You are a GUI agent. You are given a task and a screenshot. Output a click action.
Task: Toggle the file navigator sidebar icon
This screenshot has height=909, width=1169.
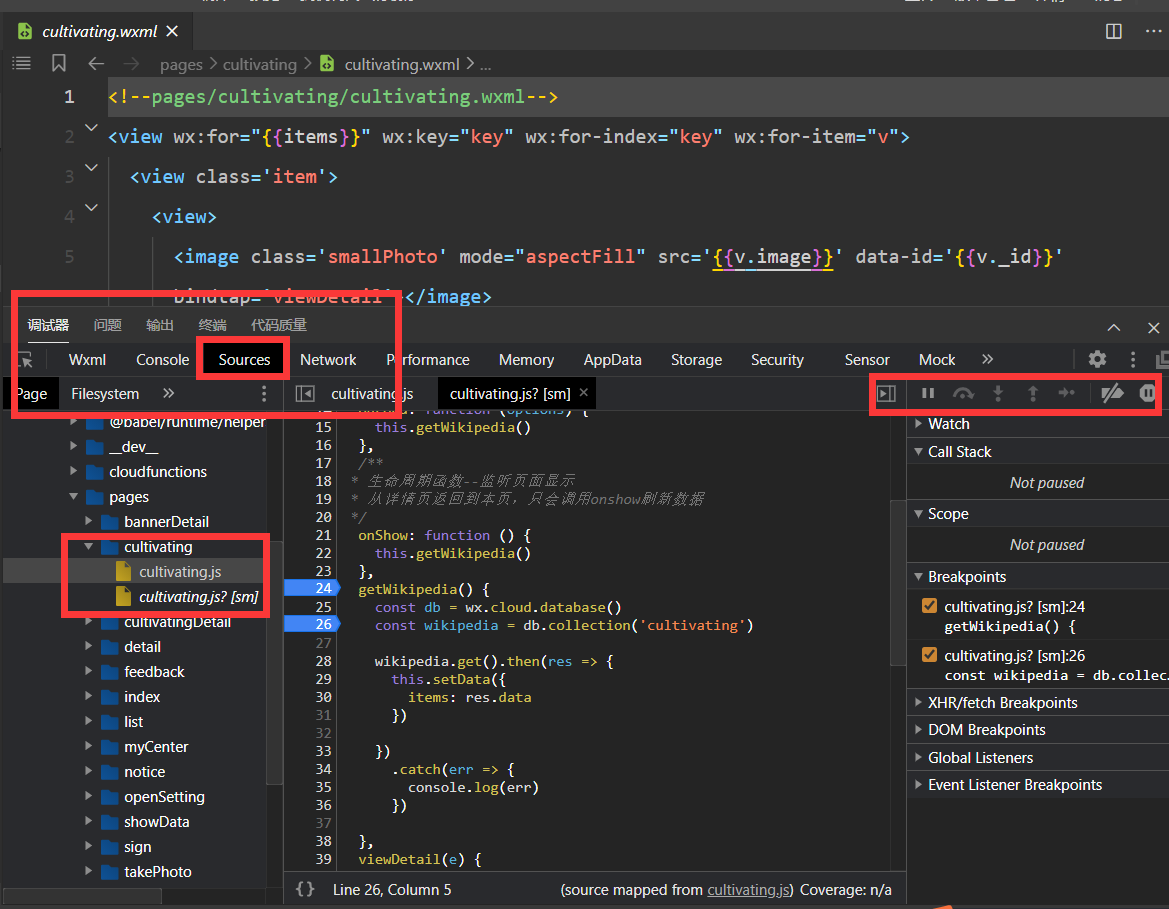(x=305, y=394)
